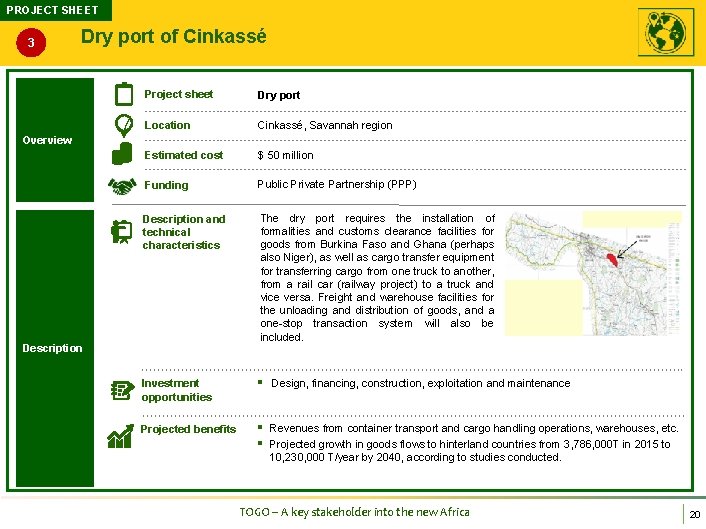Click the red circle numbered 3
The image size is (706, 529).
31,42
